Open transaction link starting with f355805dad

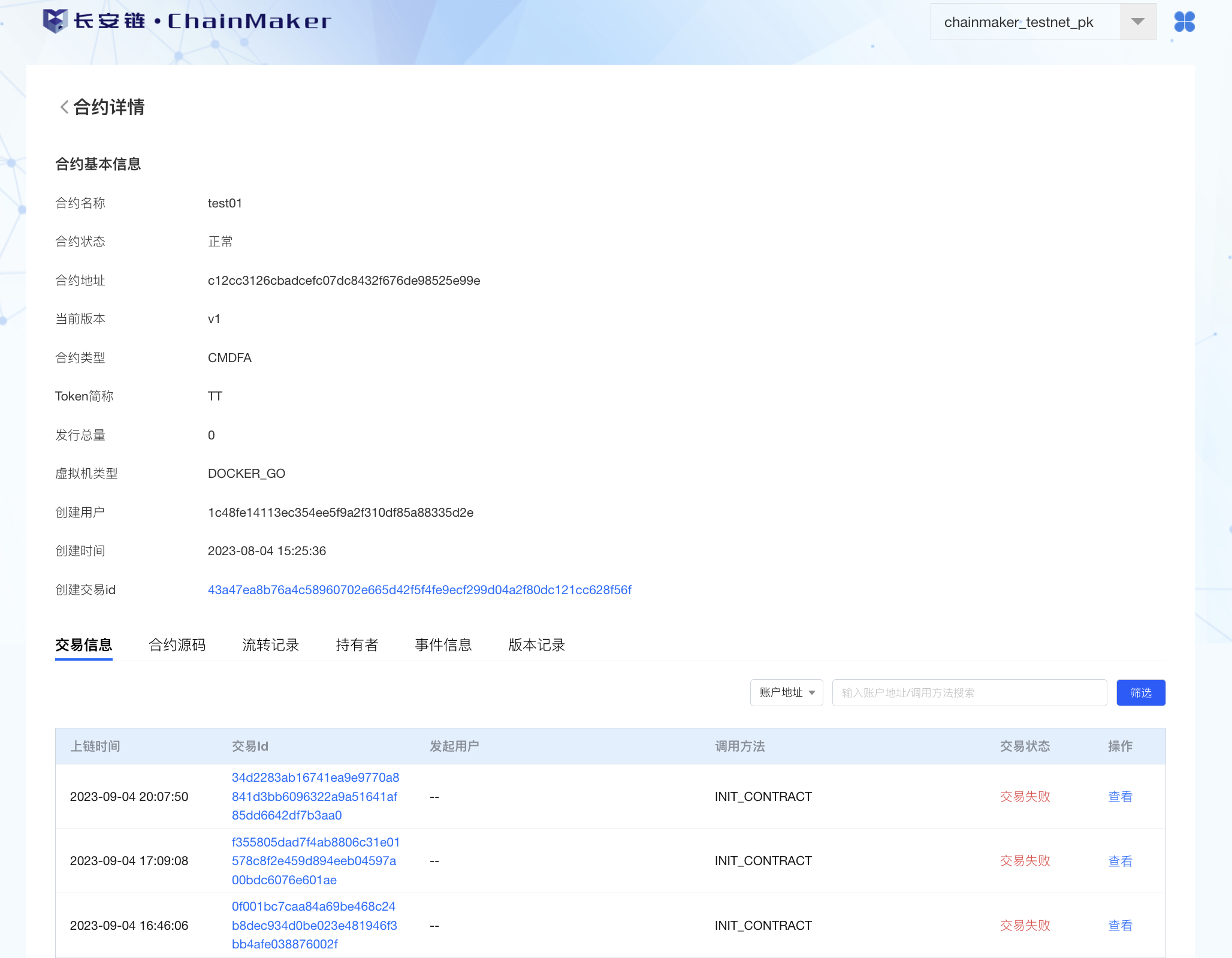[x=315, y=861]
